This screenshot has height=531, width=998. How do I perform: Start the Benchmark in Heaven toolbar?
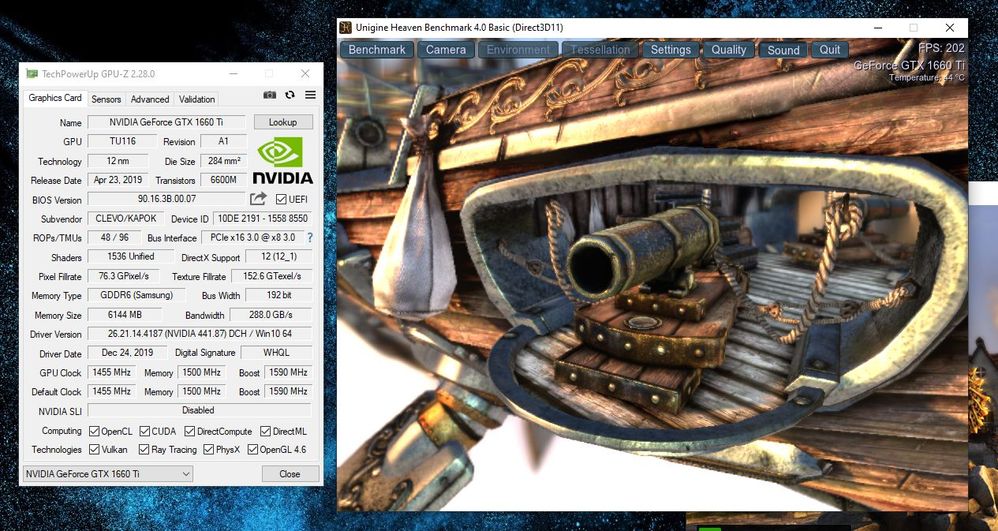tap(377, 49)
